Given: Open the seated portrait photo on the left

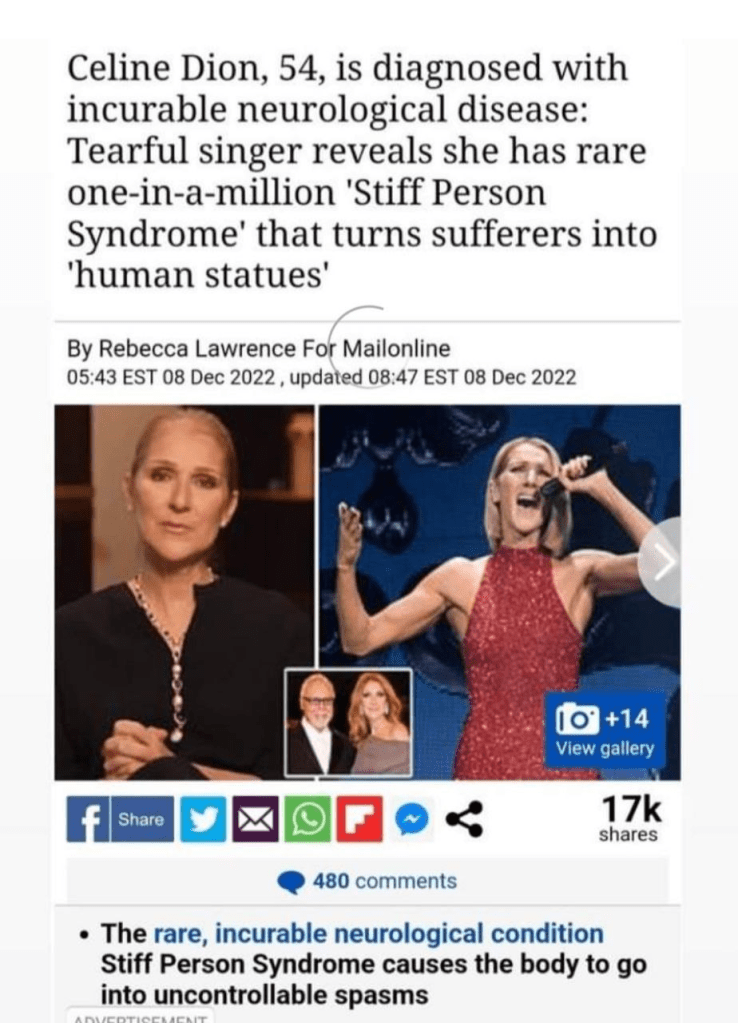Looking at the screenshot, I should [x=184, y=592].
